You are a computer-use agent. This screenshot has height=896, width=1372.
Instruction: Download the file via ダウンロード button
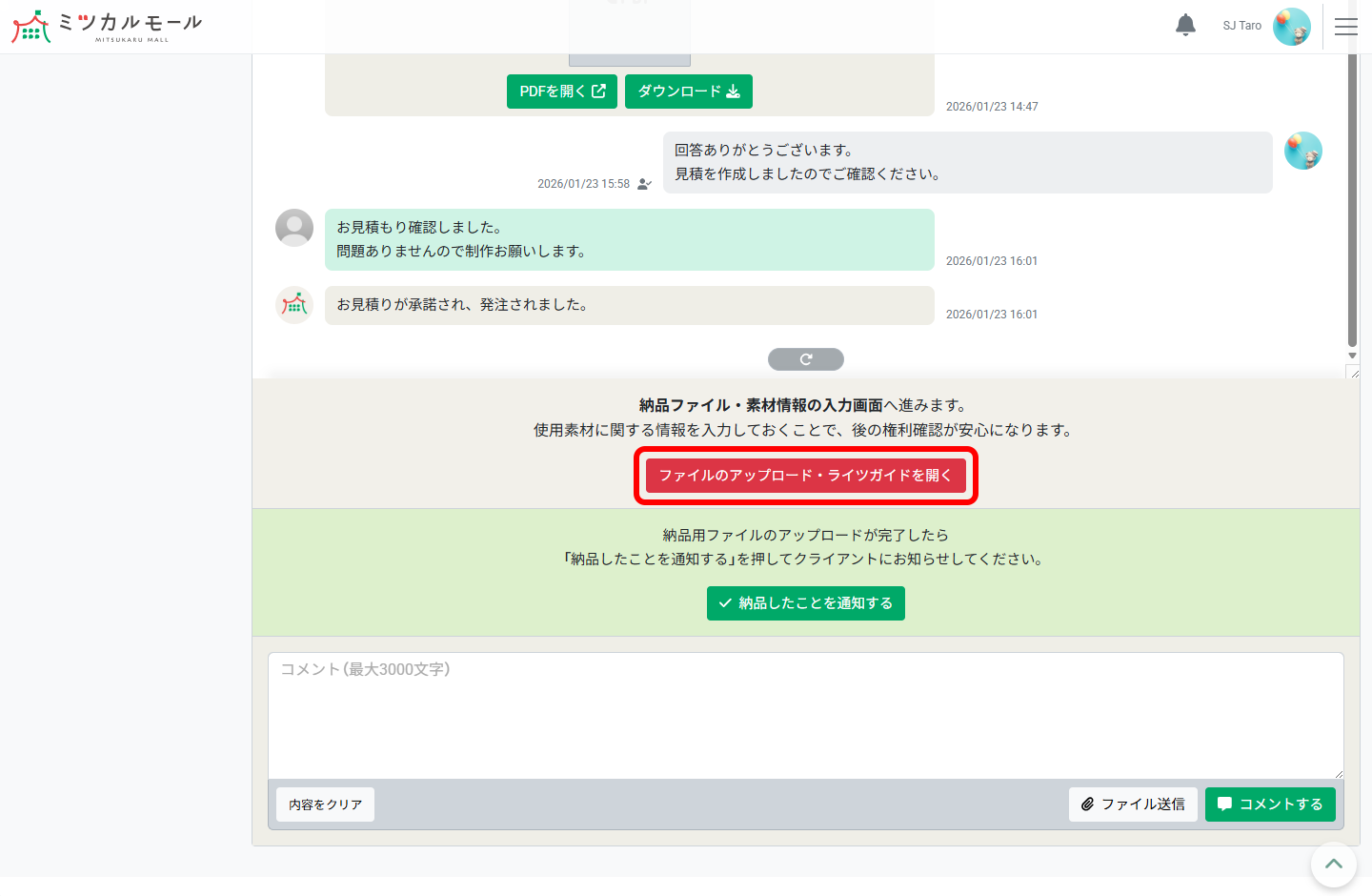pos(688,91)
